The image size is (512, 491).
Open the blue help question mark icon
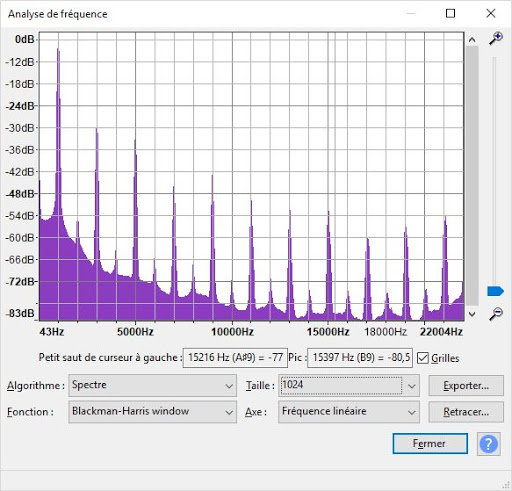click(488, 444)
